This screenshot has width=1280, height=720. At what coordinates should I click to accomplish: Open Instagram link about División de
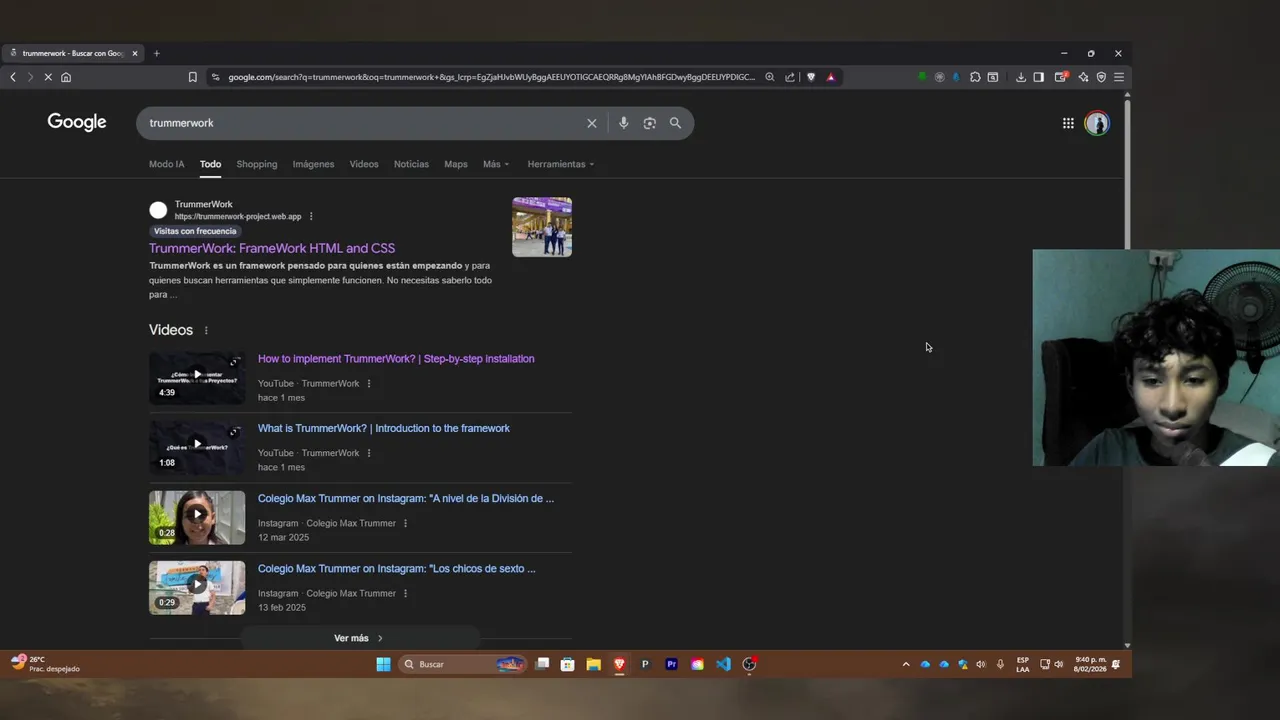(406, 498)
